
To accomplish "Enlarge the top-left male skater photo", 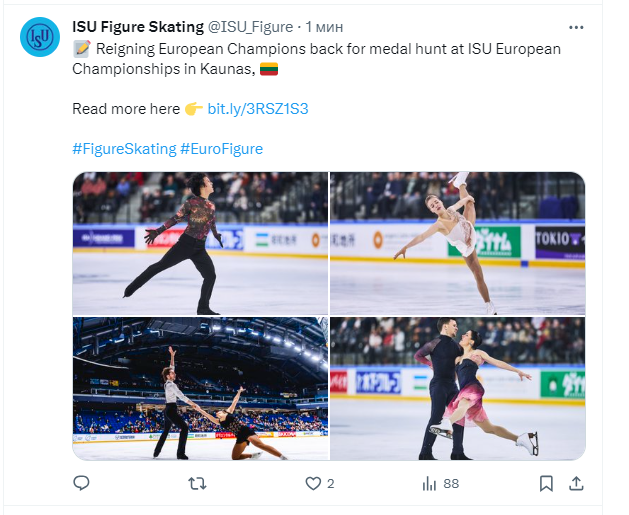I will [x=200, y=243].
